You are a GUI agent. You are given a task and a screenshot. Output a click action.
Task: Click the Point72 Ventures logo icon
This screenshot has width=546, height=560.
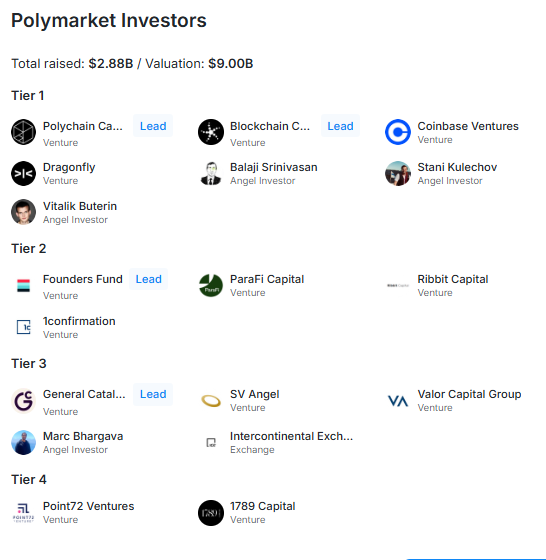pos(24,513)
